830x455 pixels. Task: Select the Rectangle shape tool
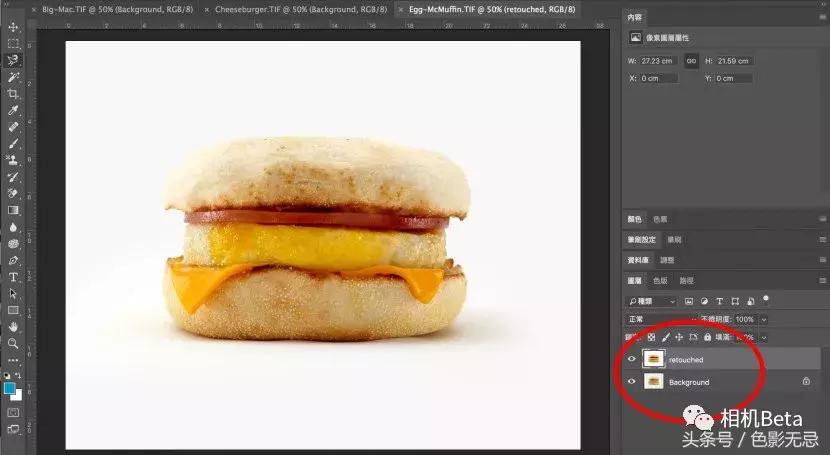[x=13, y=310]
